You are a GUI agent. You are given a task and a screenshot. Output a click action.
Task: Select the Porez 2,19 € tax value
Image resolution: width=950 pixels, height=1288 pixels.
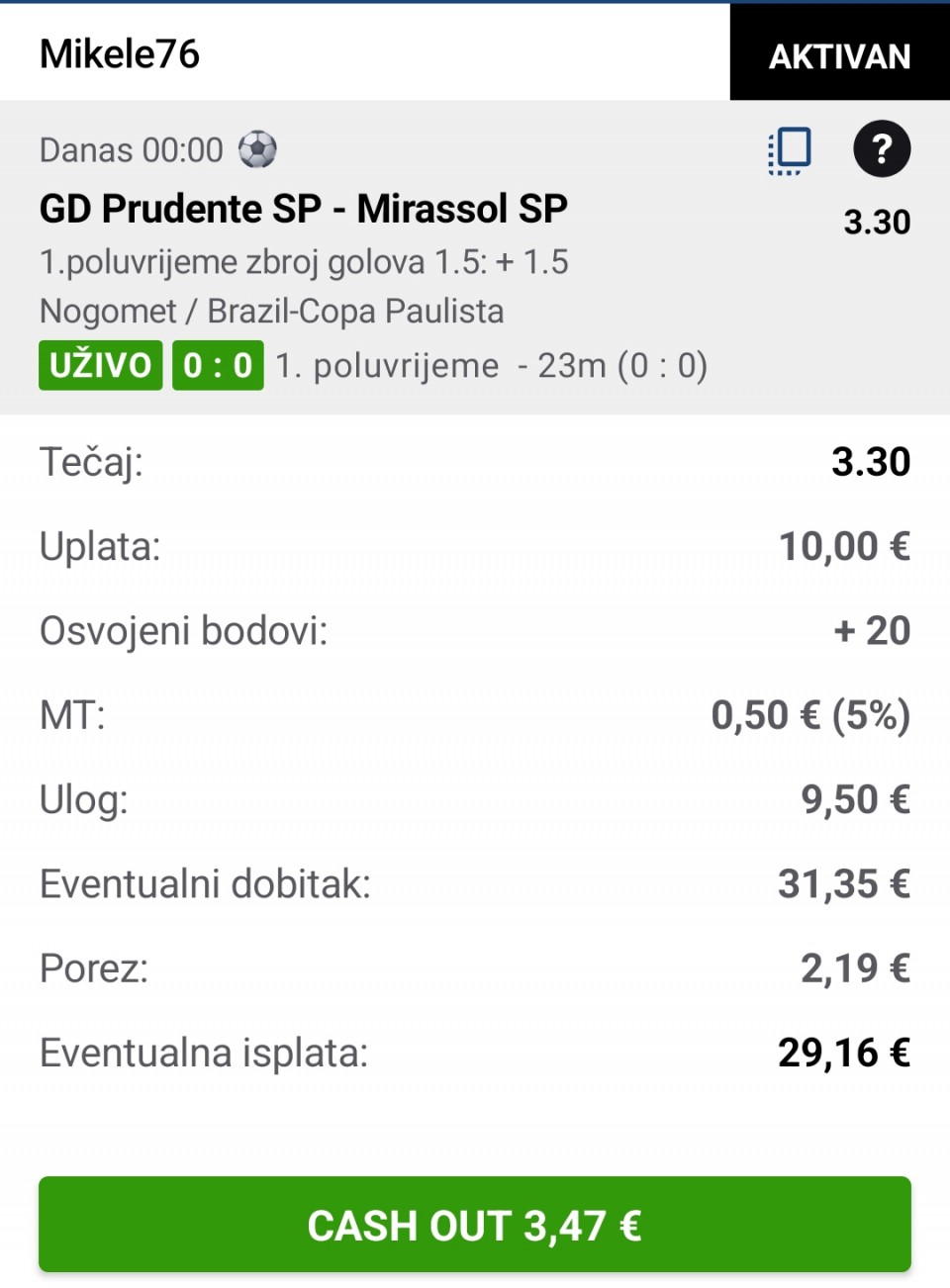pos(854,968)
